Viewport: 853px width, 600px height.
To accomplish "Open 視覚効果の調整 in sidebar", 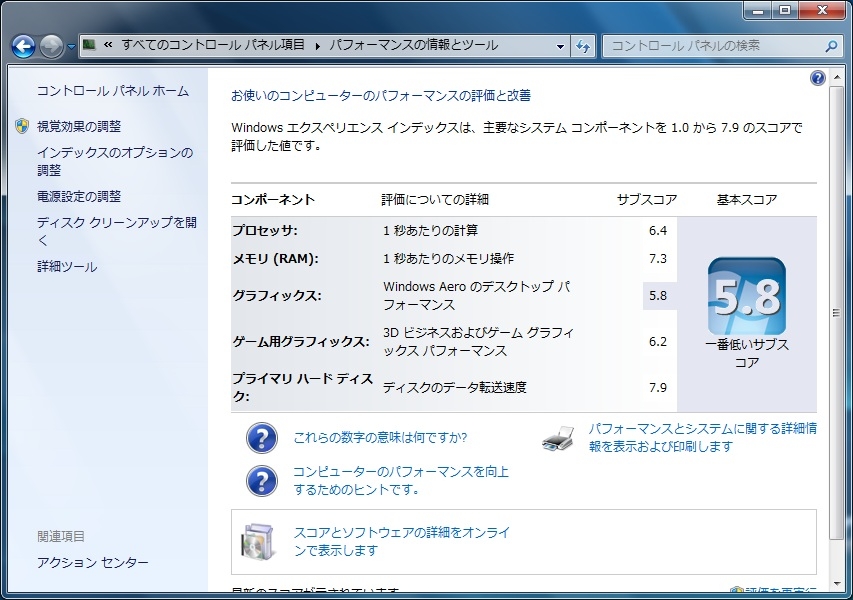I will (78, 127).
